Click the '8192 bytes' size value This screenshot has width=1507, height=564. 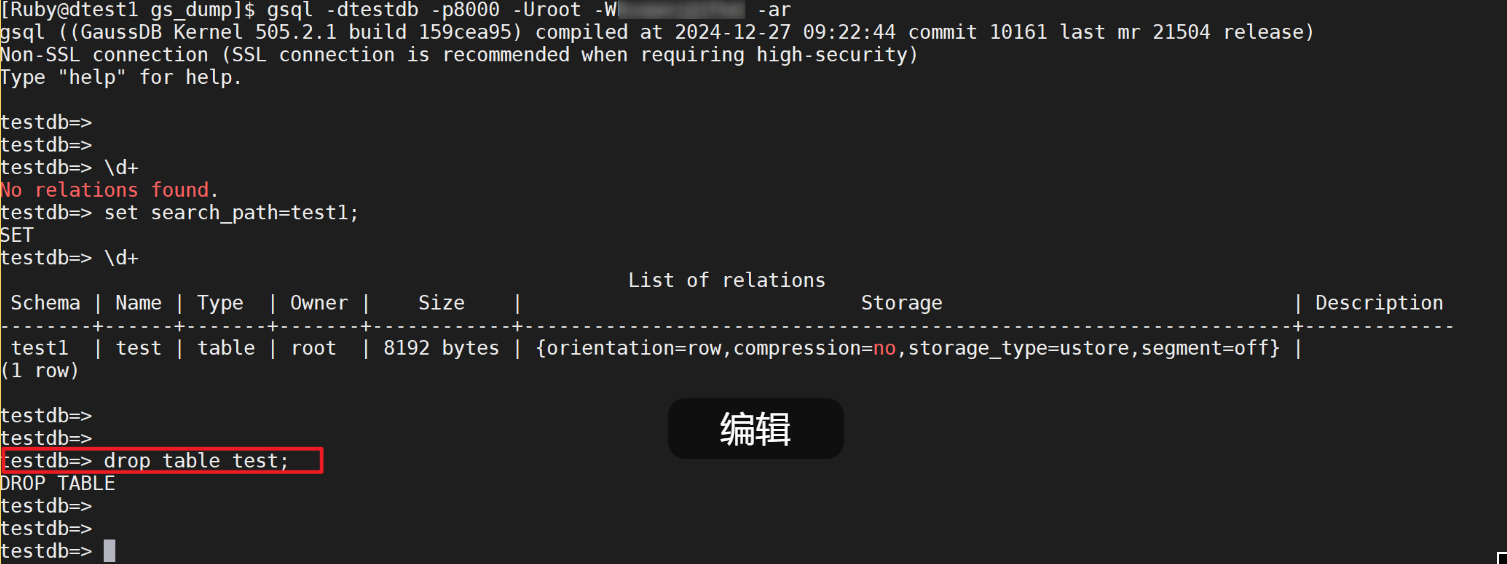click(441, 348)
